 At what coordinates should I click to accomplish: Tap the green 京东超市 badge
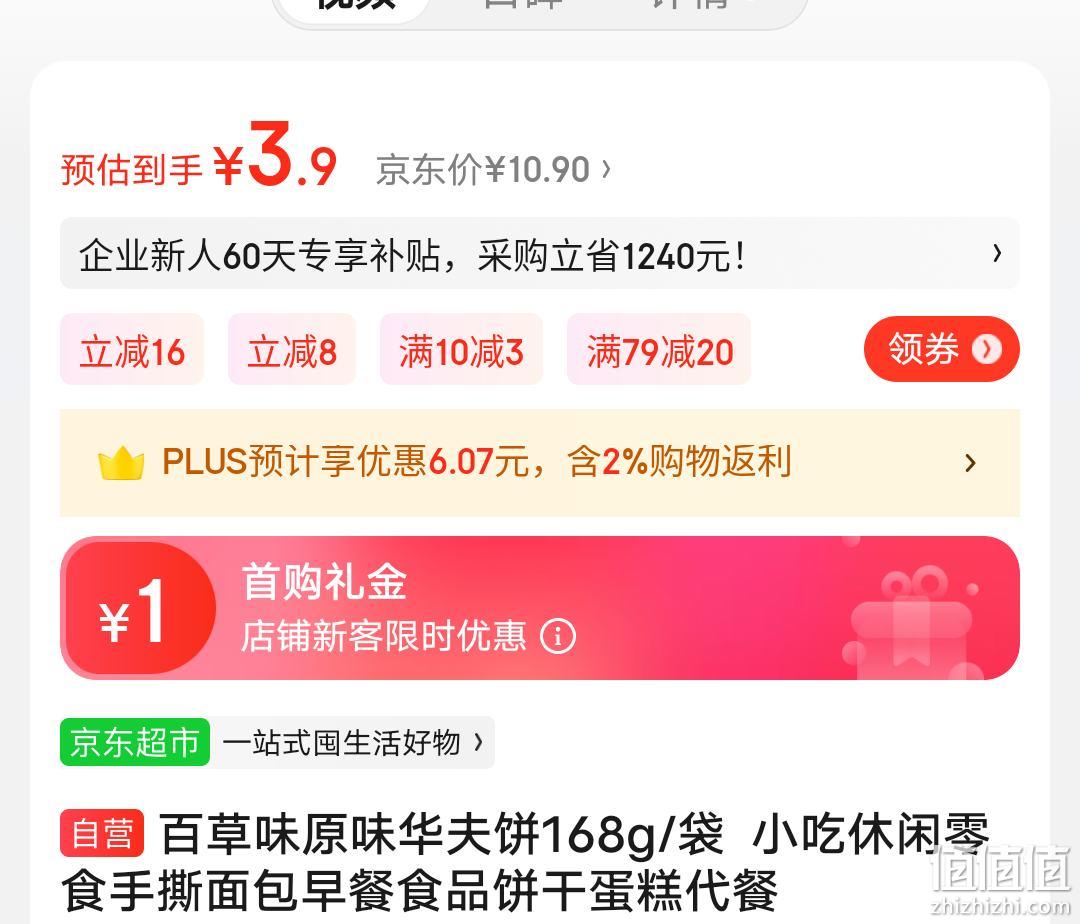[x=135, y=742]
